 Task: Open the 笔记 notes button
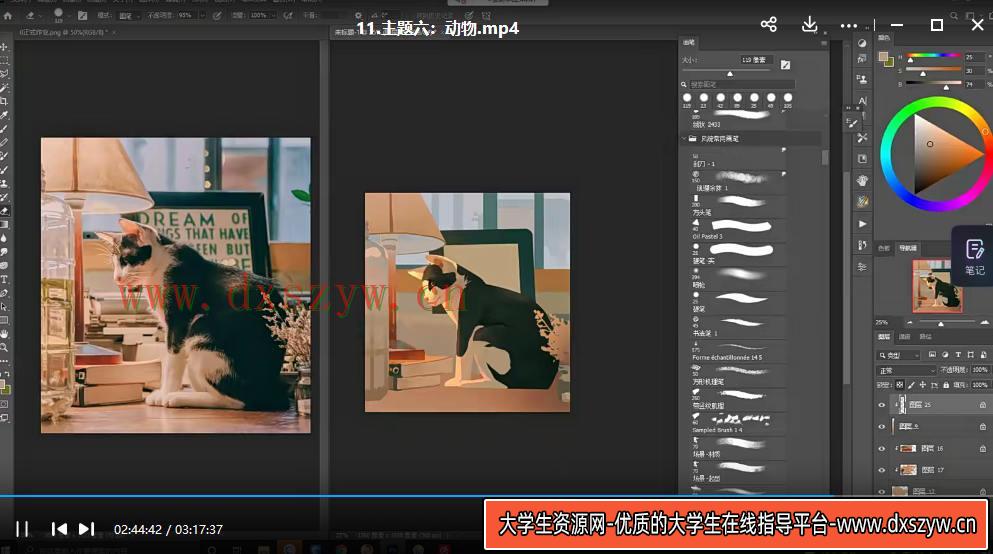tap(974, 256)
